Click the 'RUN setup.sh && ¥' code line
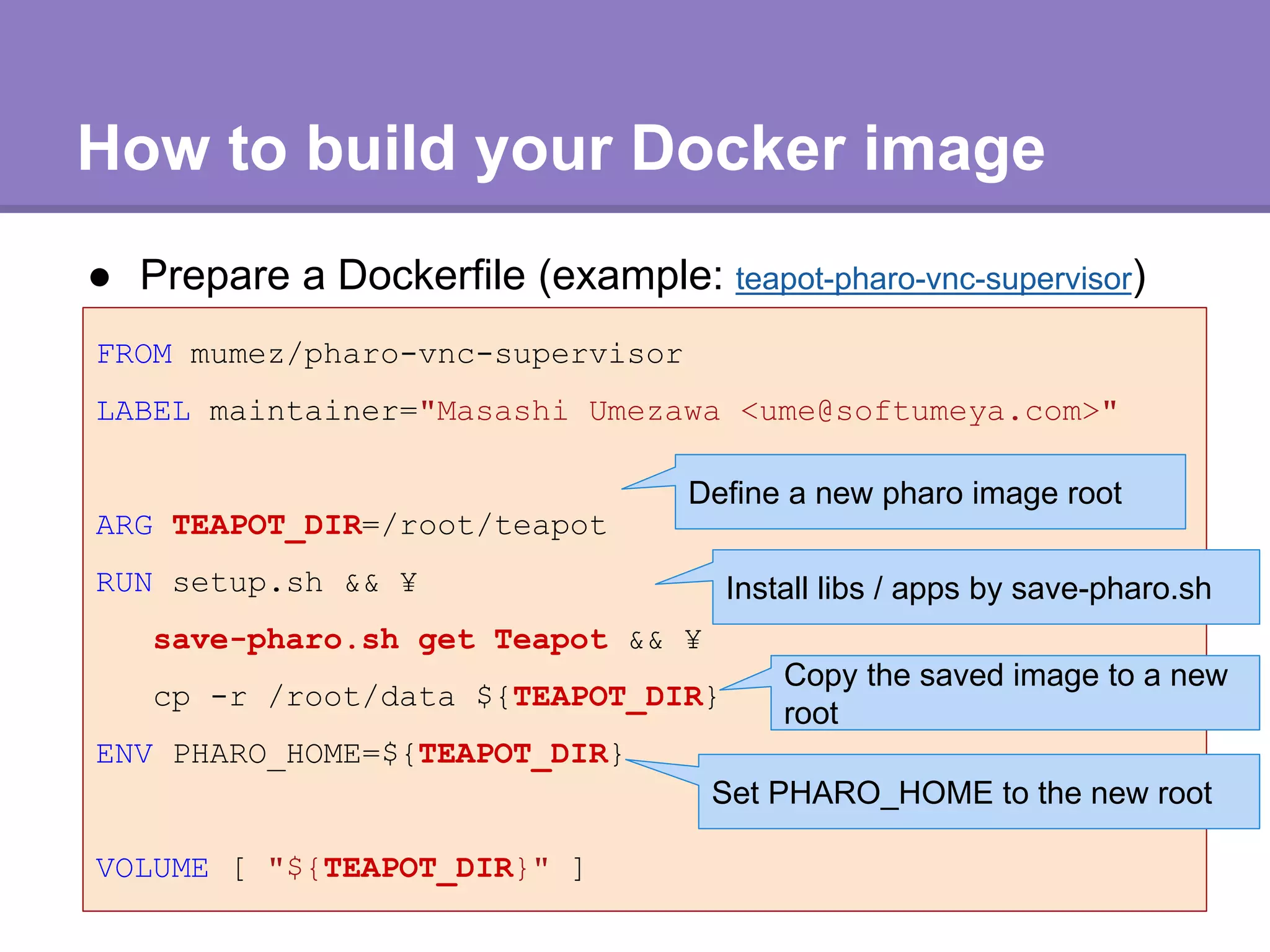 click(257, 583)
